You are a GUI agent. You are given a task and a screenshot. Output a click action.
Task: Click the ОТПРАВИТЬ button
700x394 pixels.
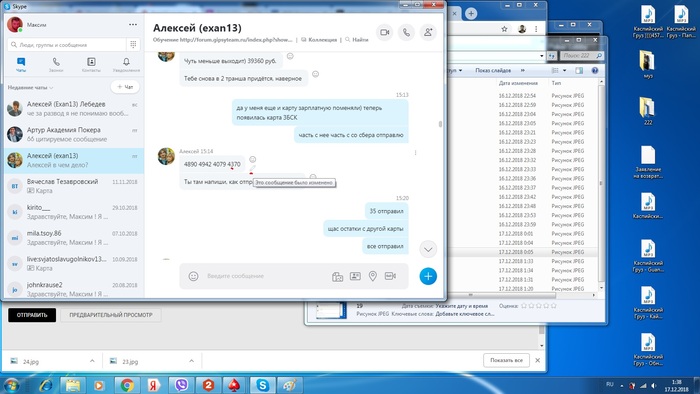pyautogui.click(x=32, y=315)
